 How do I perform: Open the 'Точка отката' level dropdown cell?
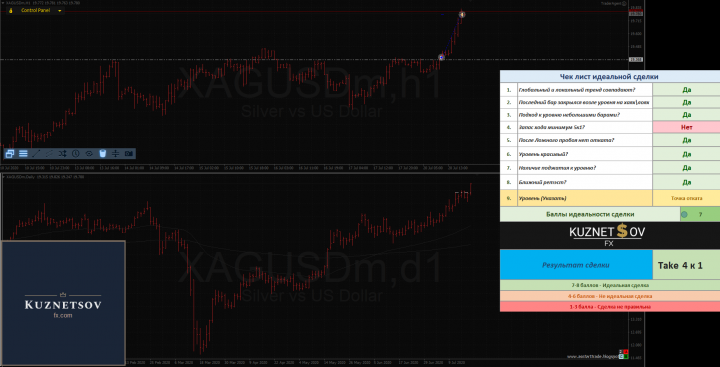click(x=686, y=198)
